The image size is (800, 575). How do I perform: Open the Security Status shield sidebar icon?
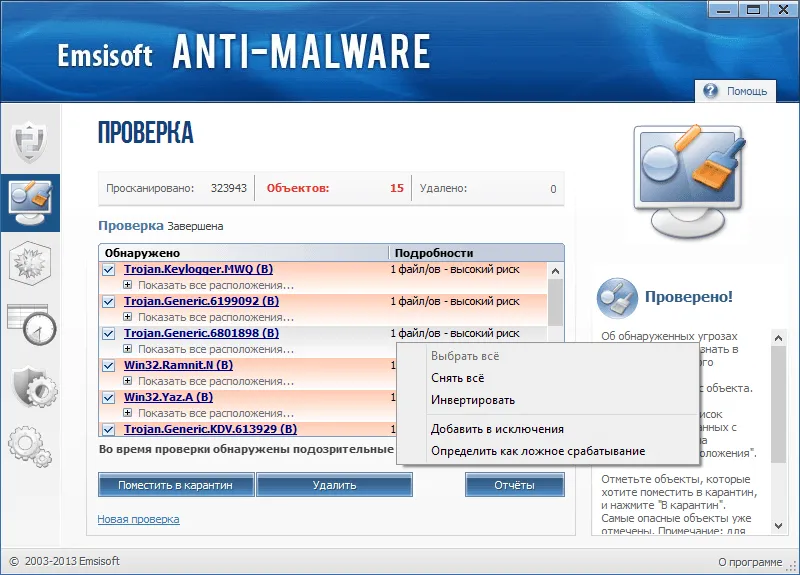point(30,142)
